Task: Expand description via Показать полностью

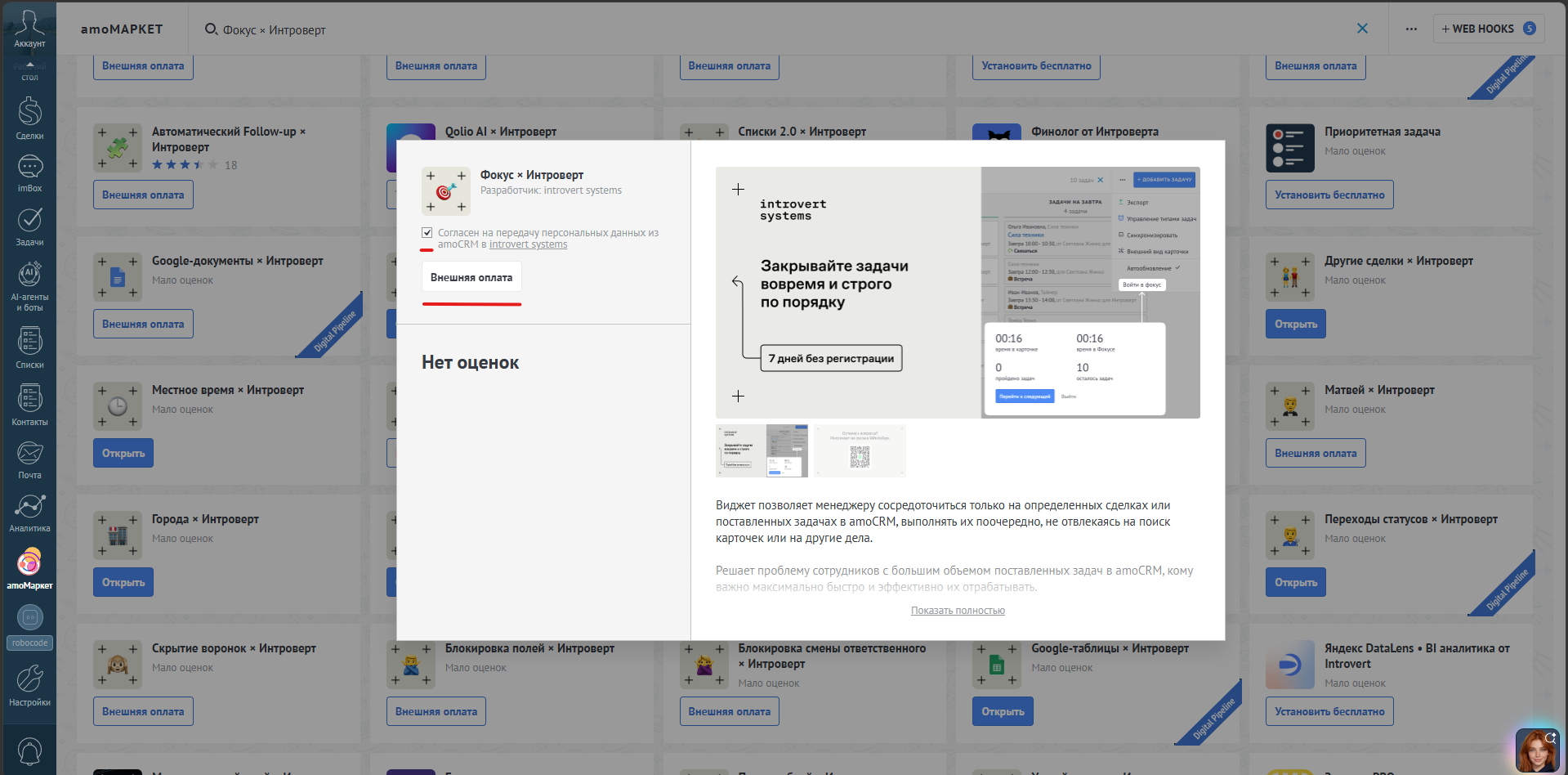Action: point(958,611)
